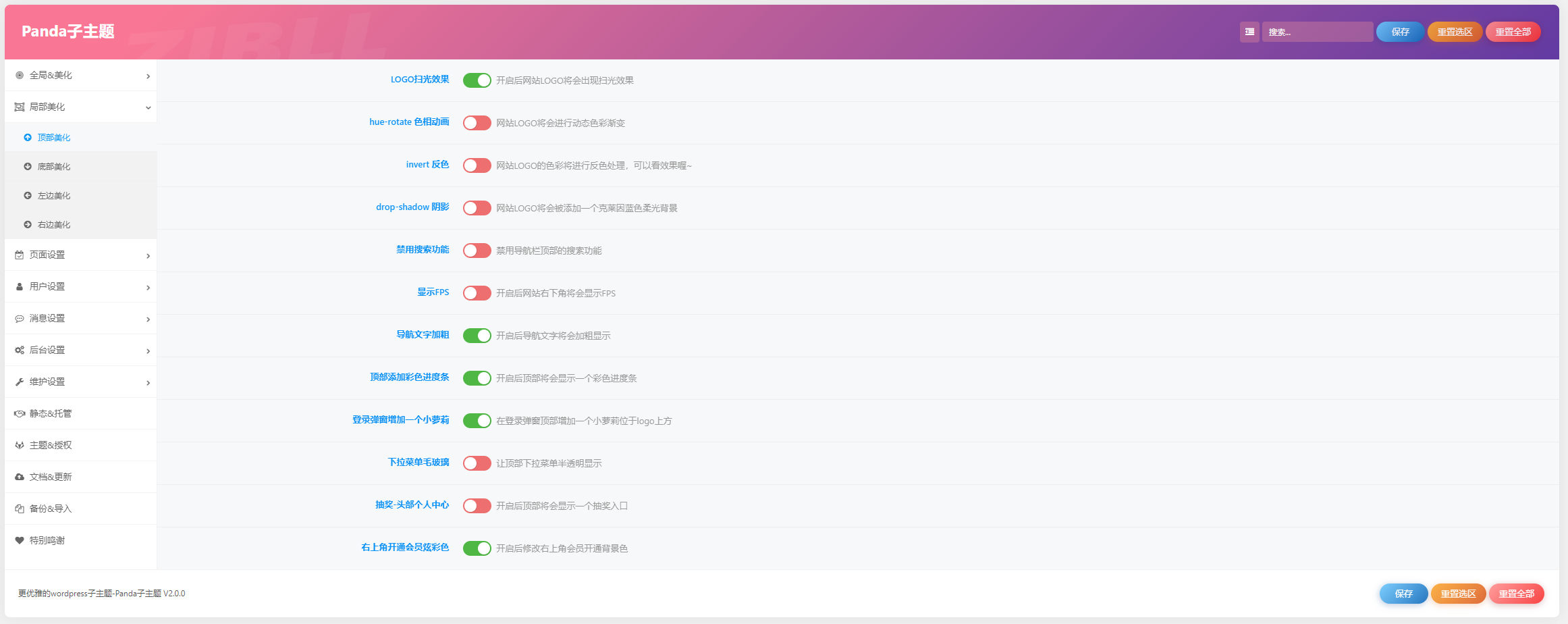Click the bottom 重置选区 button
The width and height of the screenshot is (1568, 624).
coord(1458,594)
